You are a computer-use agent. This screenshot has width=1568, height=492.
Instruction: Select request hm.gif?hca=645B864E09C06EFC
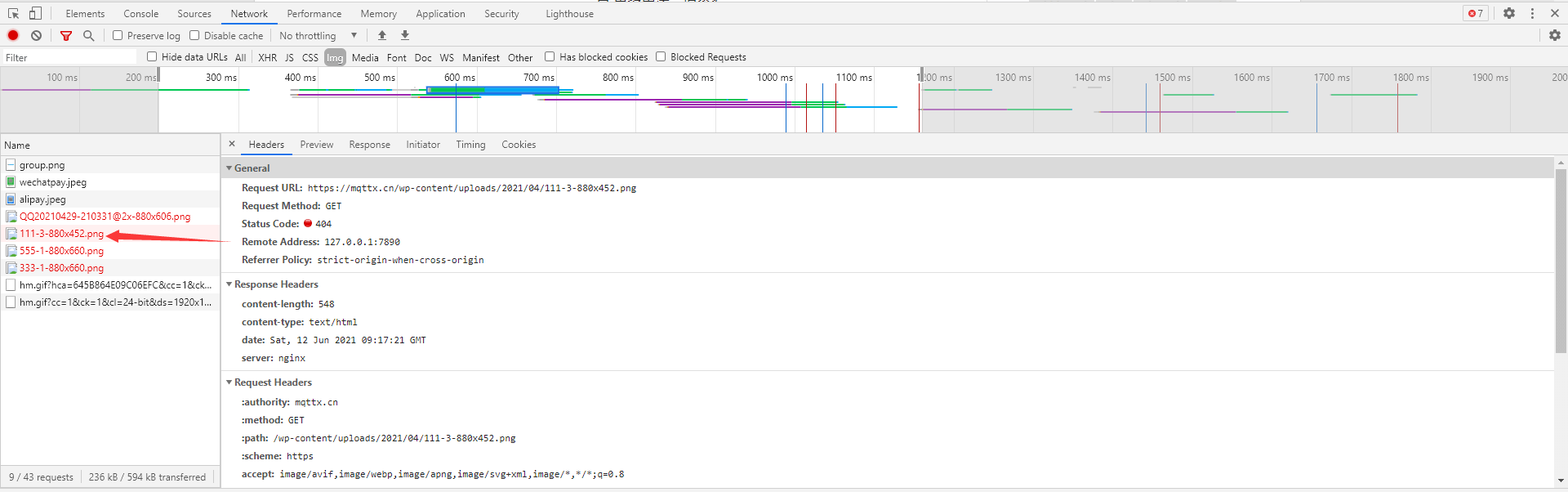pos(110,285)
